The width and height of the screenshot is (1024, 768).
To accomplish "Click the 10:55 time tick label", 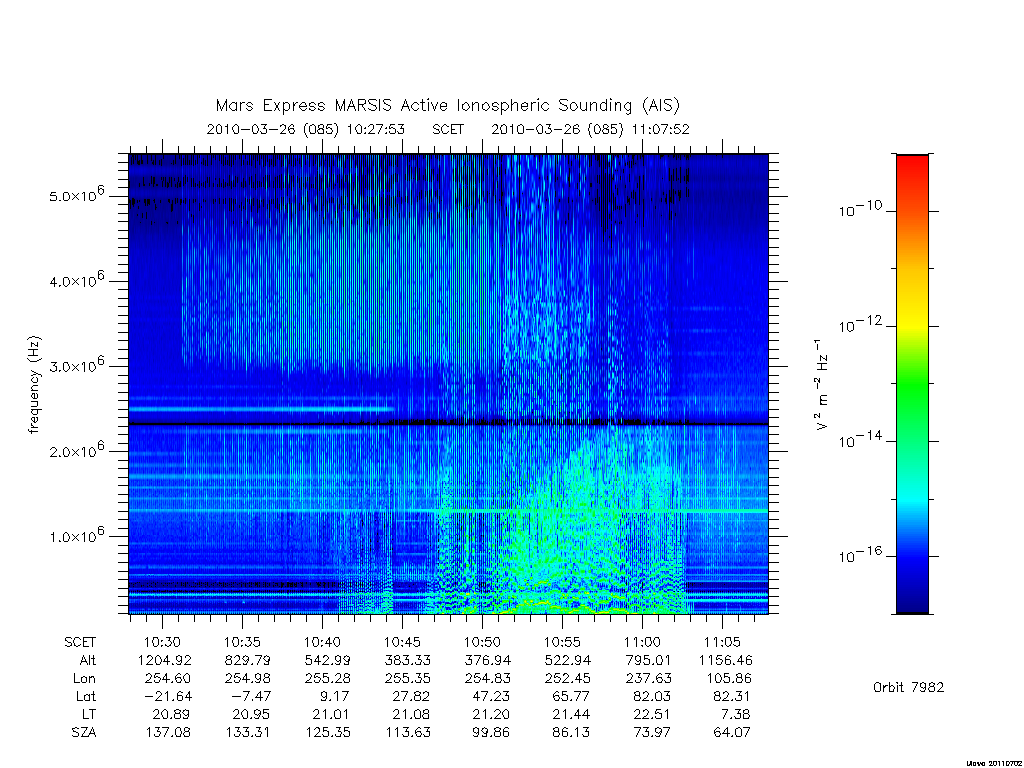I will [562, 642].
